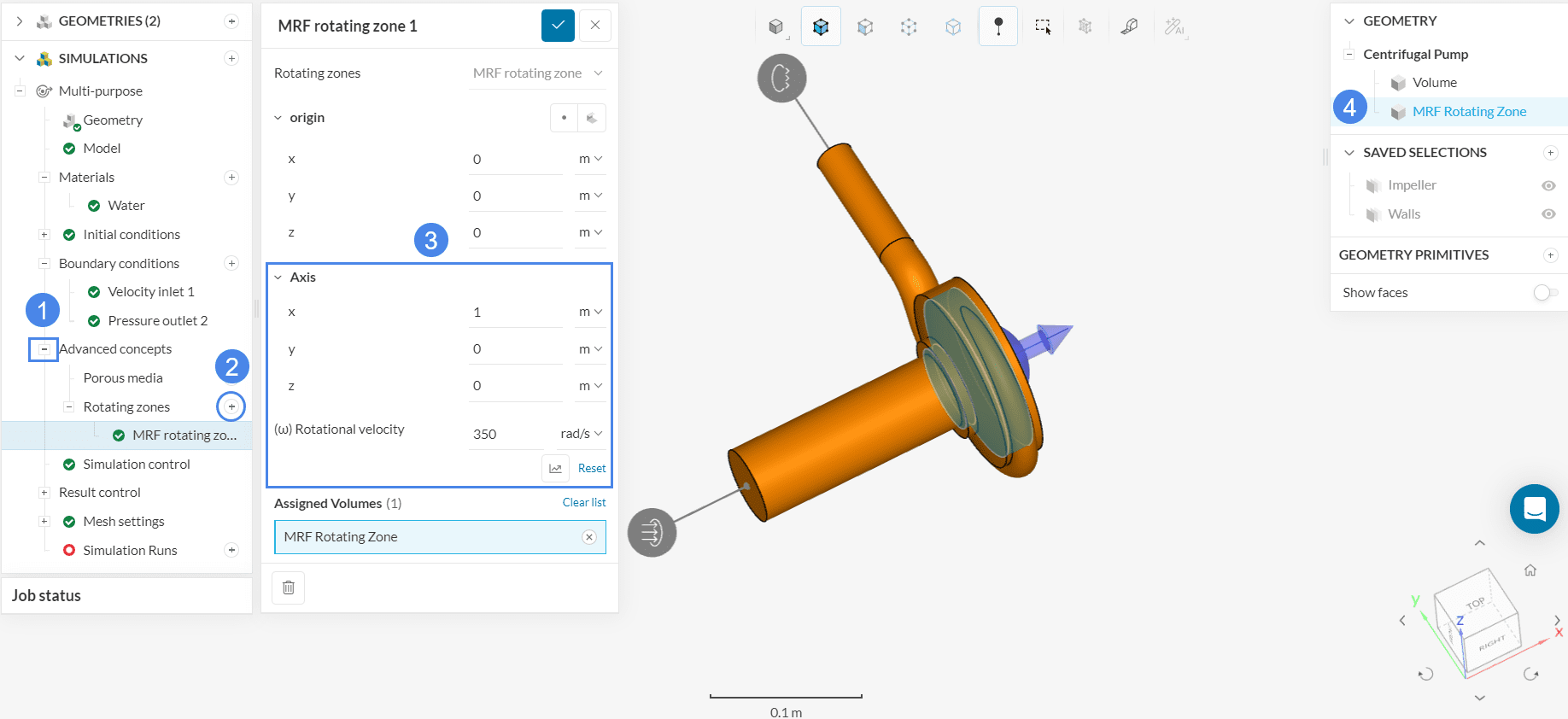The image size is (1568, 719).
Task: Add a new saved selection
Action: [x=1550, y=153]
